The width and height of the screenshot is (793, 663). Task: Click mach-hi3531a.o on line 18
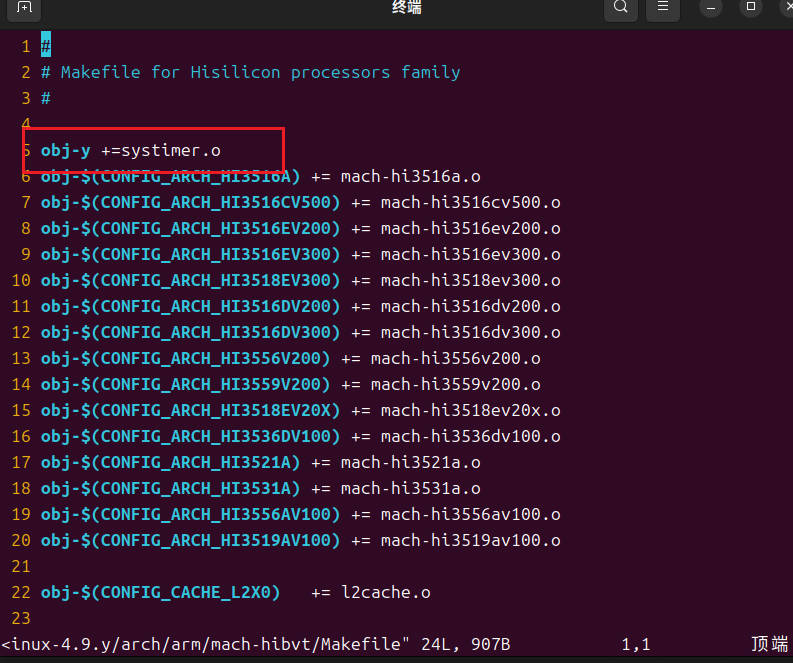point(410,488)
